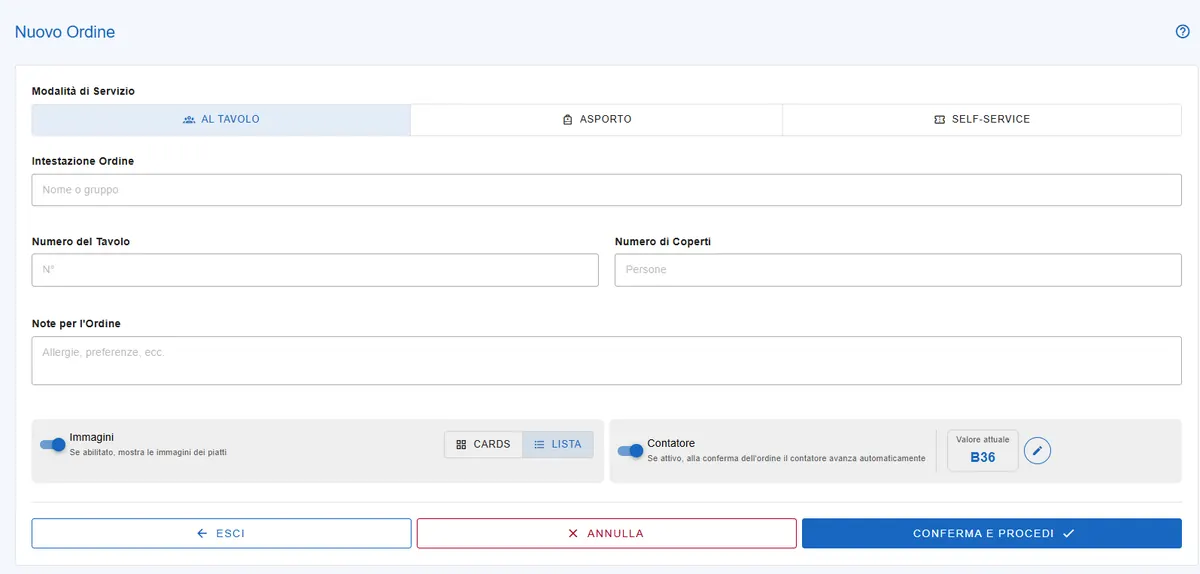Click CONFERMA E PROCEDI button

pyautogui.click(x=992, y=533)
